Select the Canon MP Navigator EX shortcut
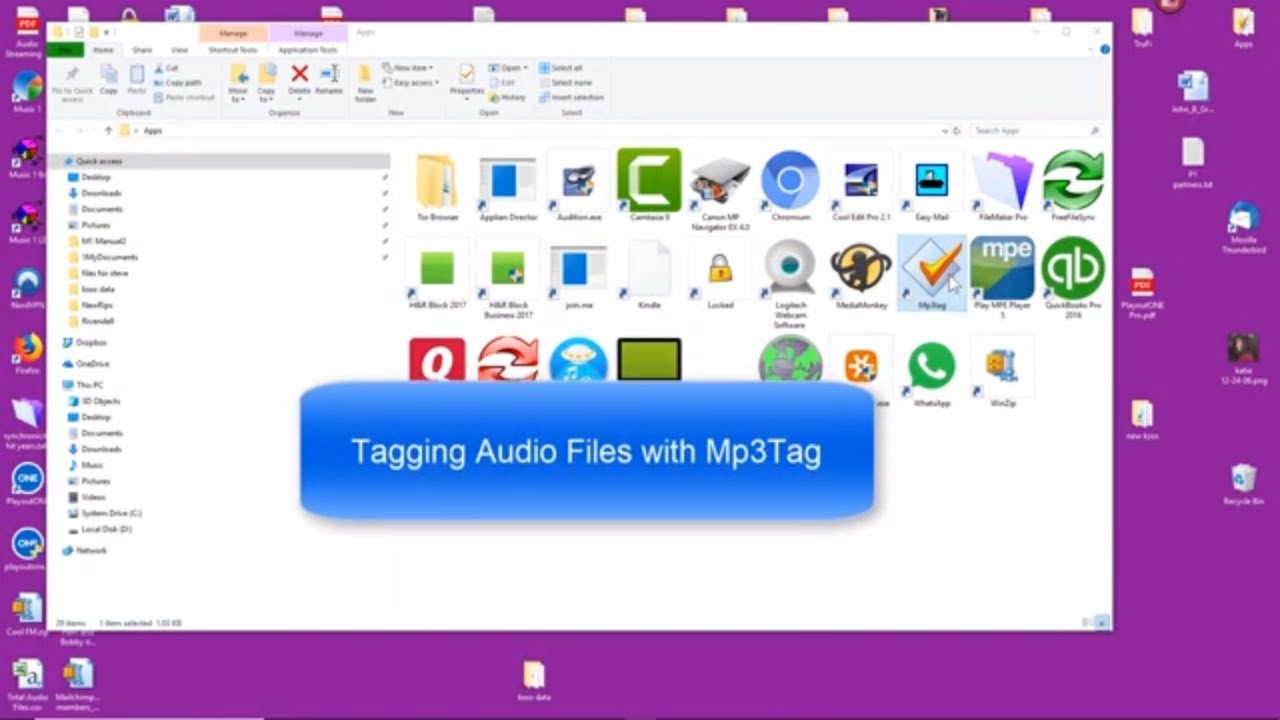 pyautogui.click(x=720, y=190)
